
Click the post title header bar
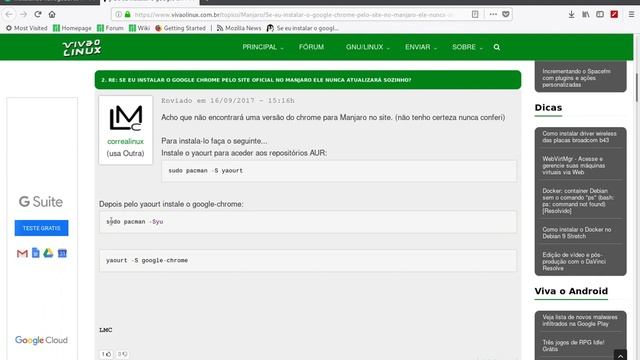(308, 80)
